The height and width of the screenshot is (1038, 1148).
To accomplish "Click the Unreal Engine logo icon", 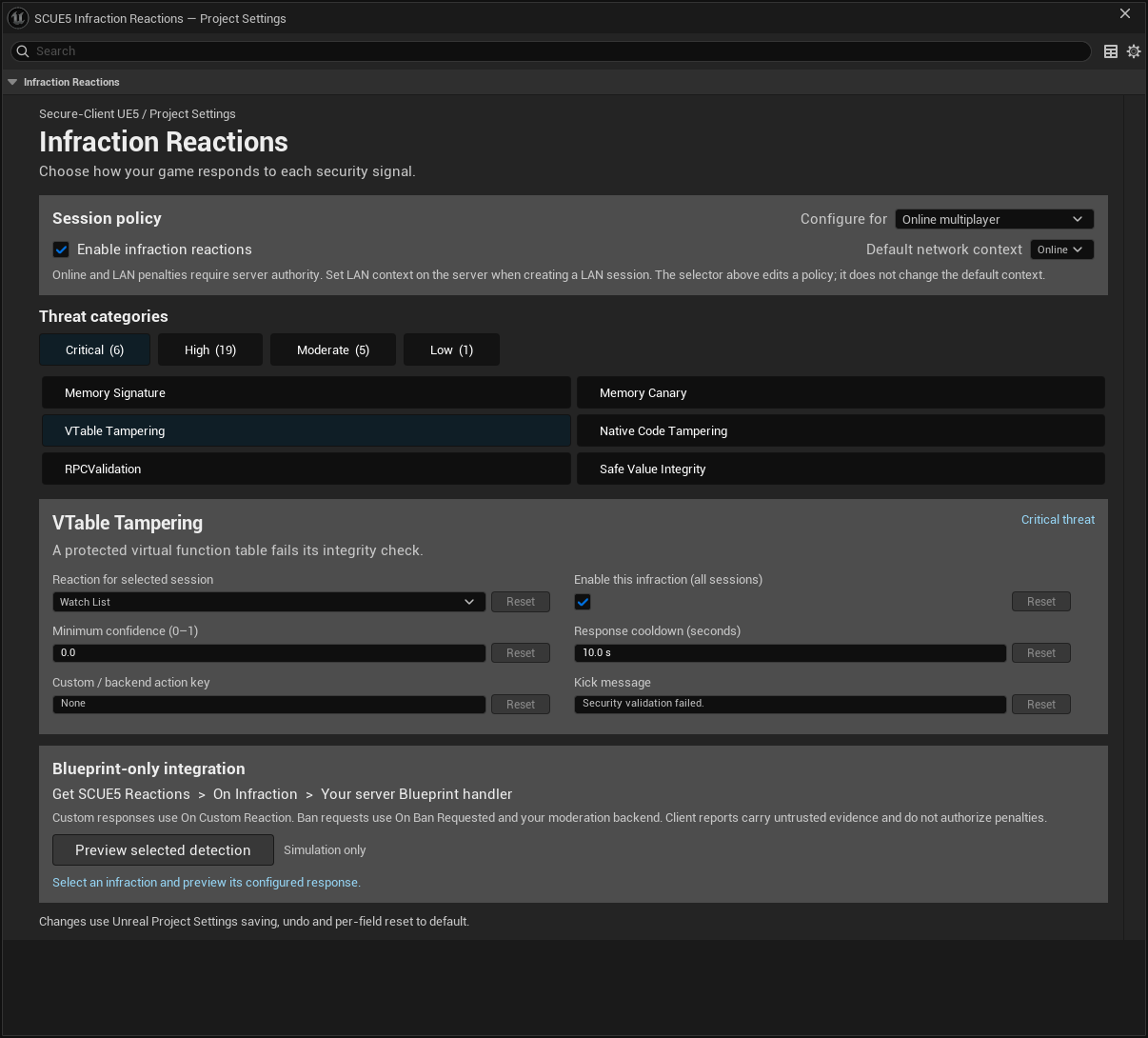I will pos(17,18).
